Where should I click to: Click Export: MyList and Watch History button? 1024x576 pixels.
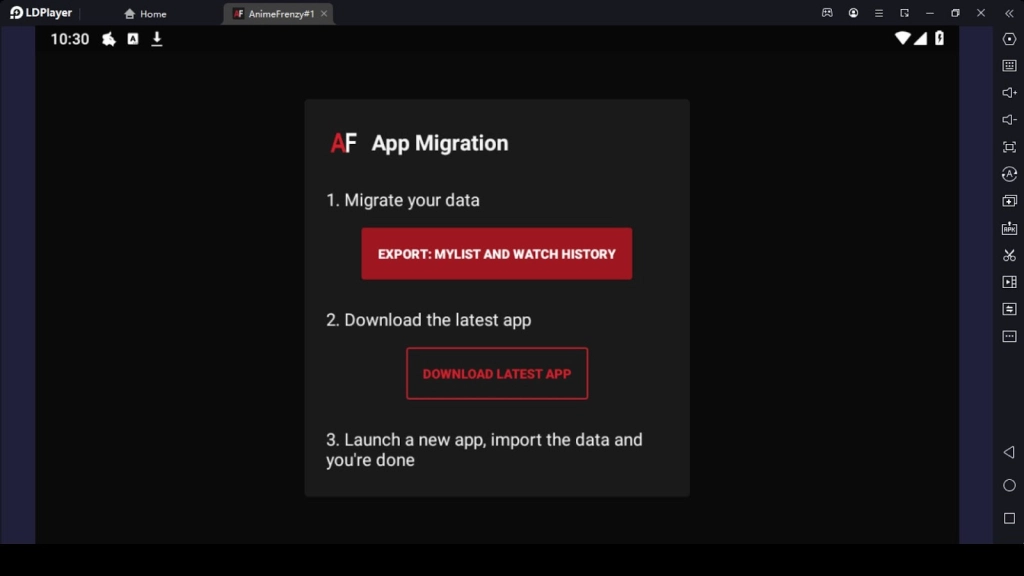(496, 253)
